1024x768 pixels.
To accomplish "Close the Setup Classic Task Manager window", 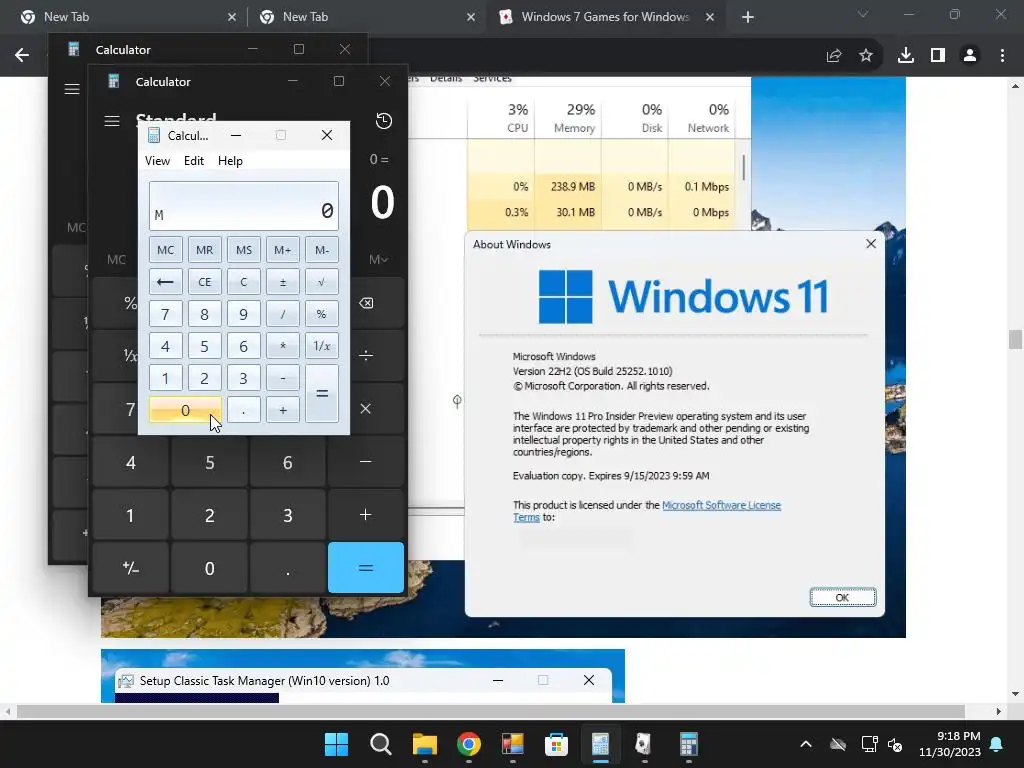I will [588, 680].
